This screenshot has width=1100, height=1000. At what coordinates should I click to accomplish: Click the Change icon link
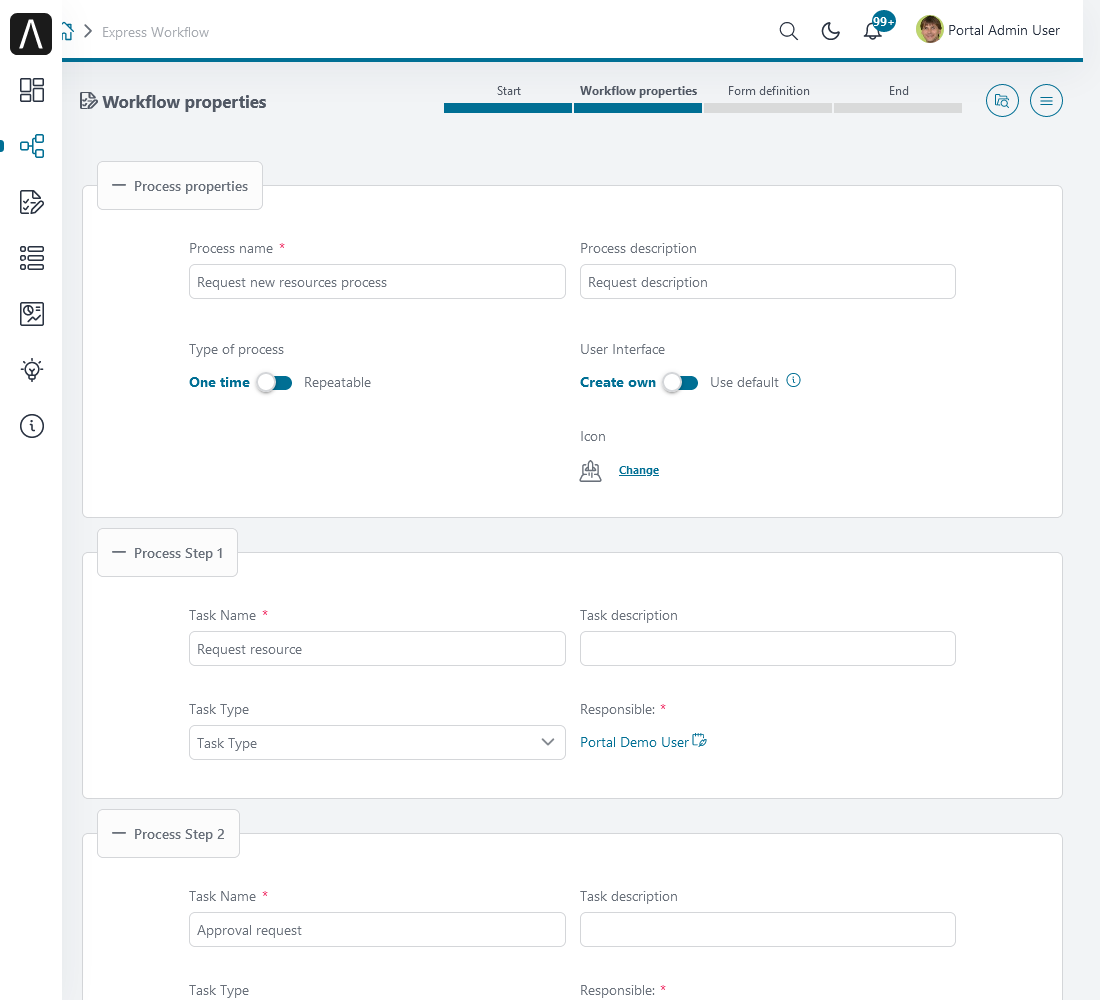(x=638, y=470)
